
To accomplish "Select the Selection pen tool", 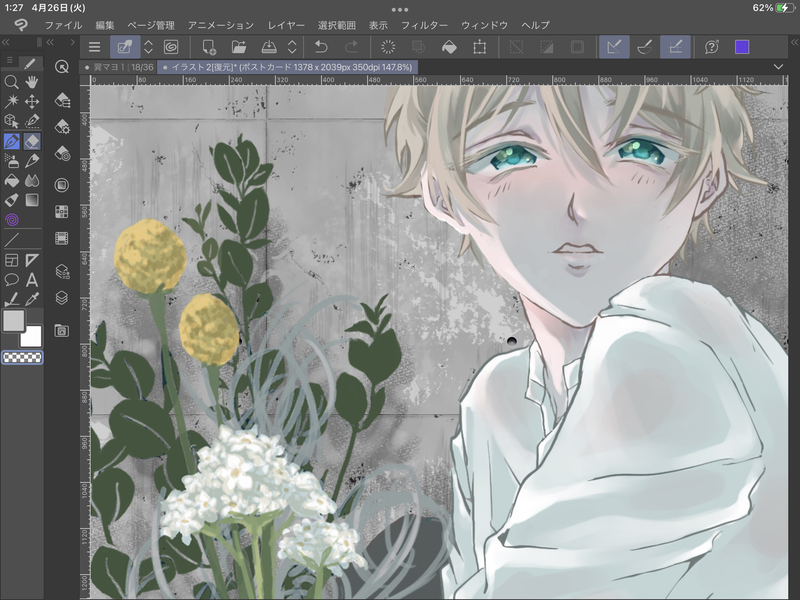I will coord(32,121).
